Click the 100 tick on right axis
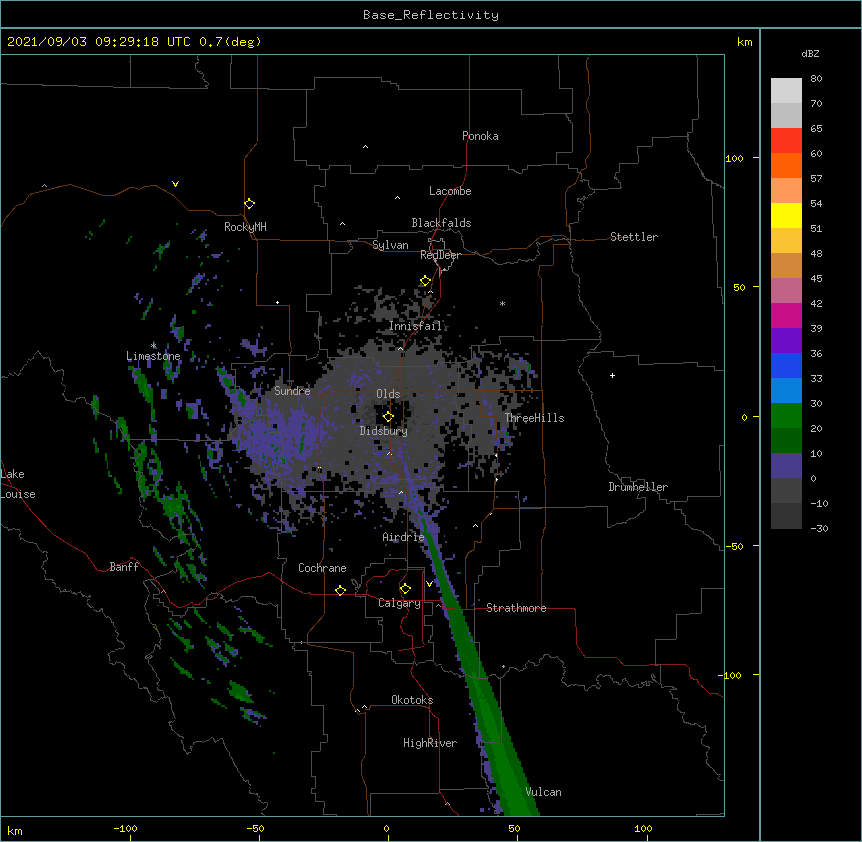The height and width of the screenshot is (842, 862). [x=734, y=158]
